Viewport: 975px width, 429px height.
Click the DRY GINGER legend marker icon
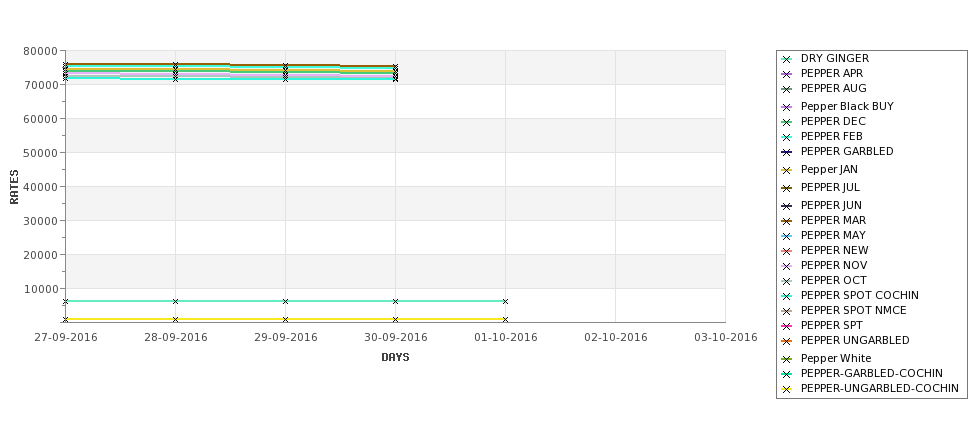click(x=787, y=60)
